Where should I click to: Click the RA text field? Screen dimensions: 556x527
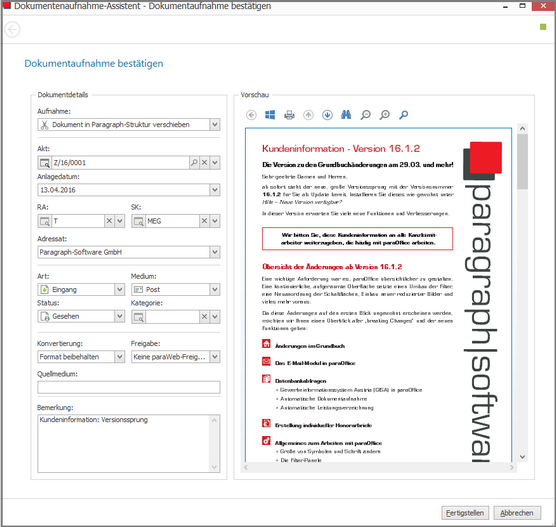coord(78,221)
